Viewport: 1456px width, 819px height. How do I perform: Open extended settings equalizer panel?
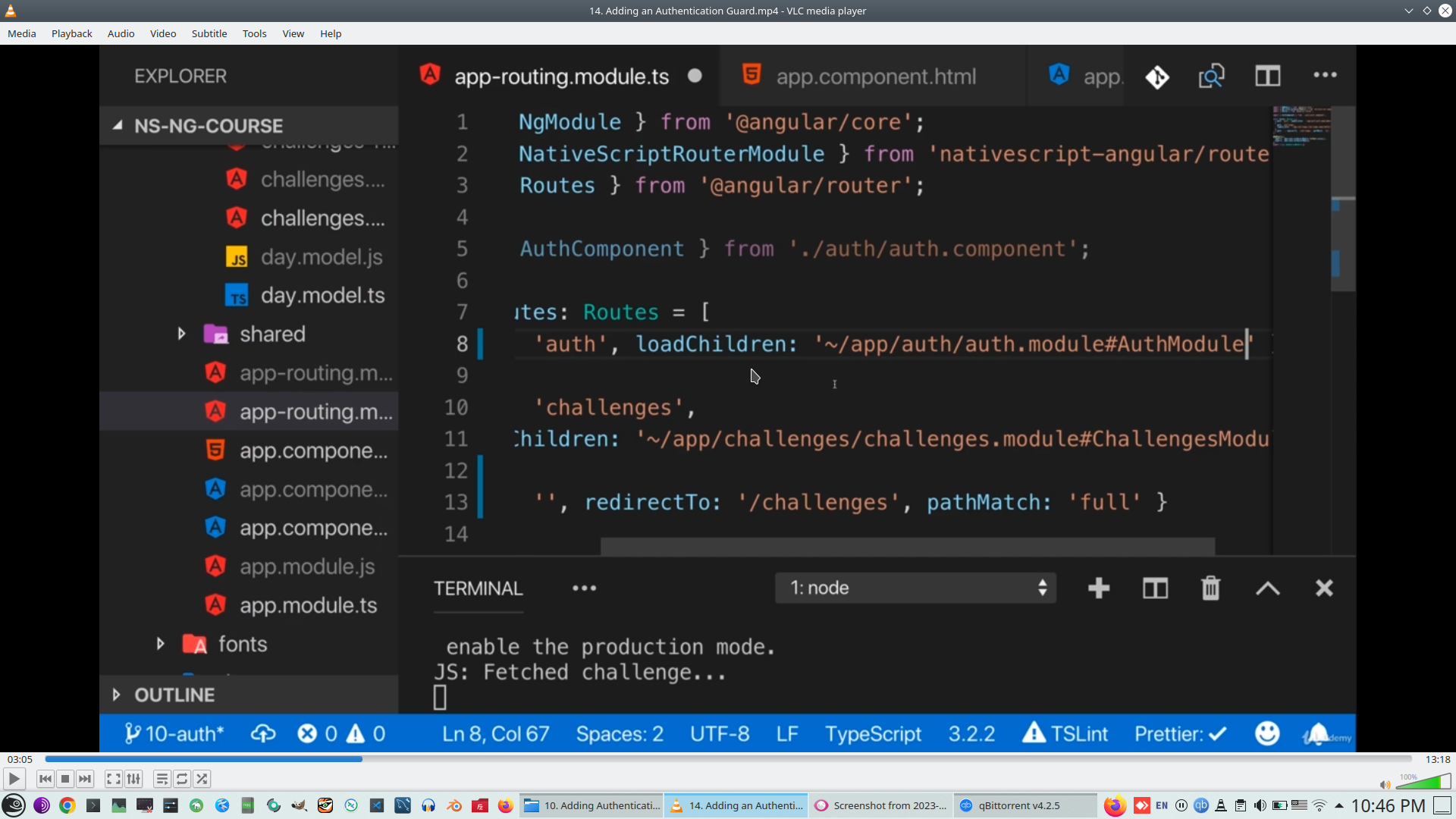[133, 779]
